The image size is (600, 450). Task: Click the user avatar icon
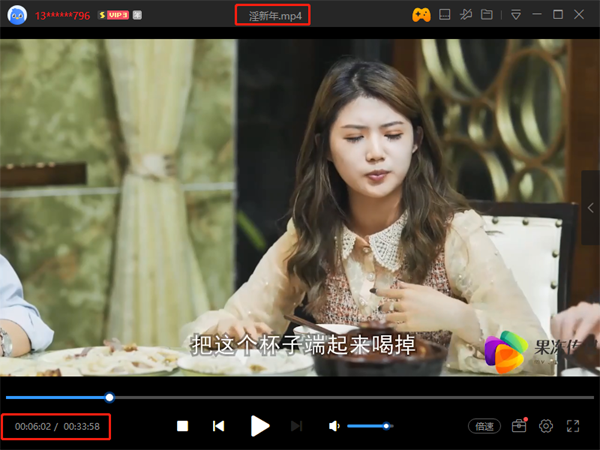tap(16, 15)
